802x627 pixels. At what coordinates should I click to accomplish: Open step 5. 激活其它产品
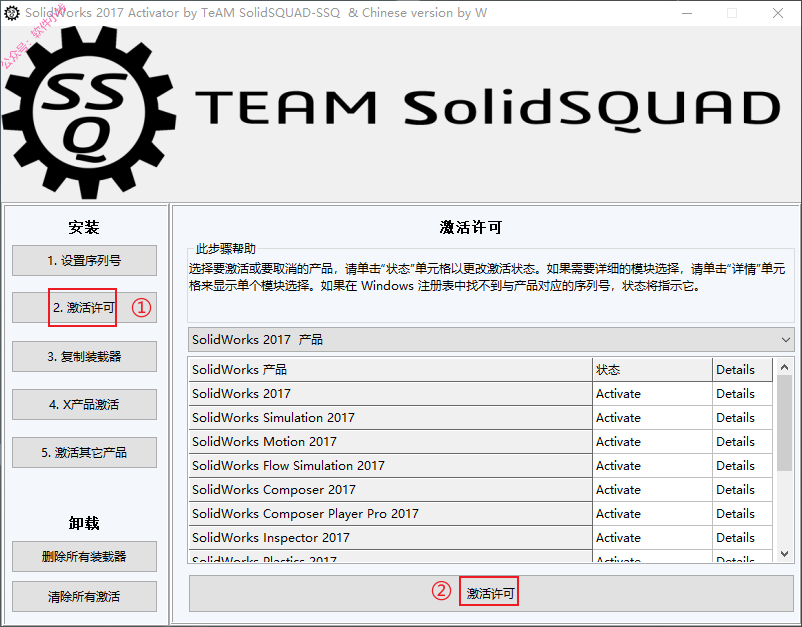point(84,453)
